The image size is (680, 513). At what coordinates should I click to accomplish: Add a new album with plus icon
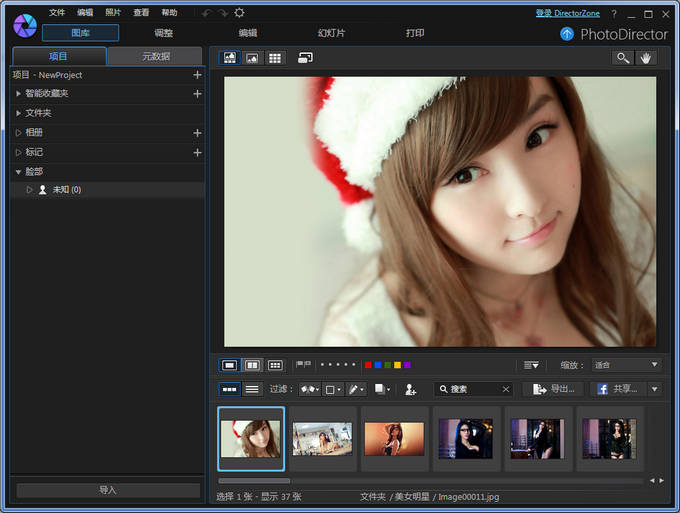click(197, 133)
